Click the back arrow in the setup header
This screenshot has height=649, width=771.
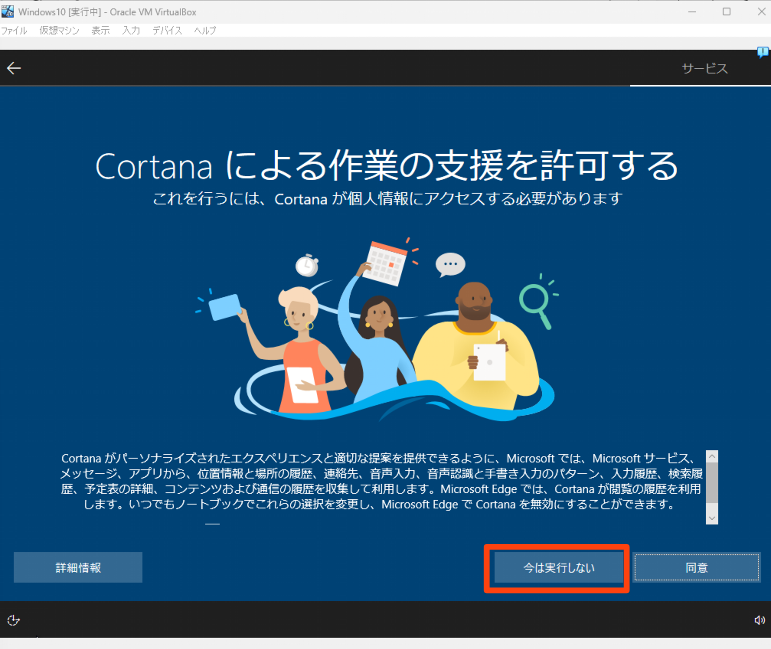[x=14, y=68]
